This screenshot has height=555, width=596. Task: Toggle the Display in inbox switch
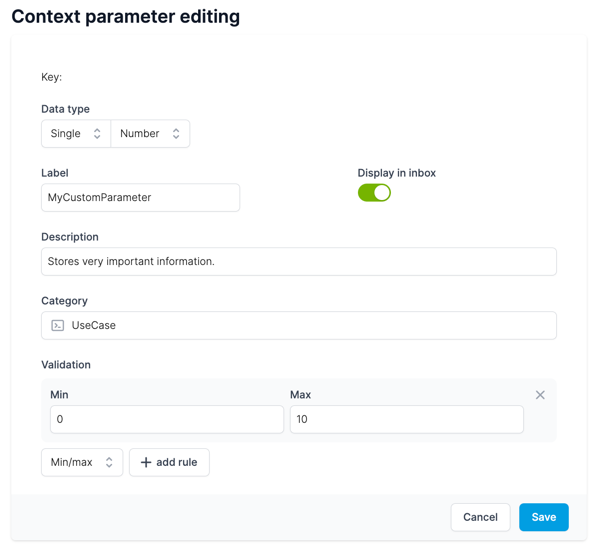coord(374,193)
